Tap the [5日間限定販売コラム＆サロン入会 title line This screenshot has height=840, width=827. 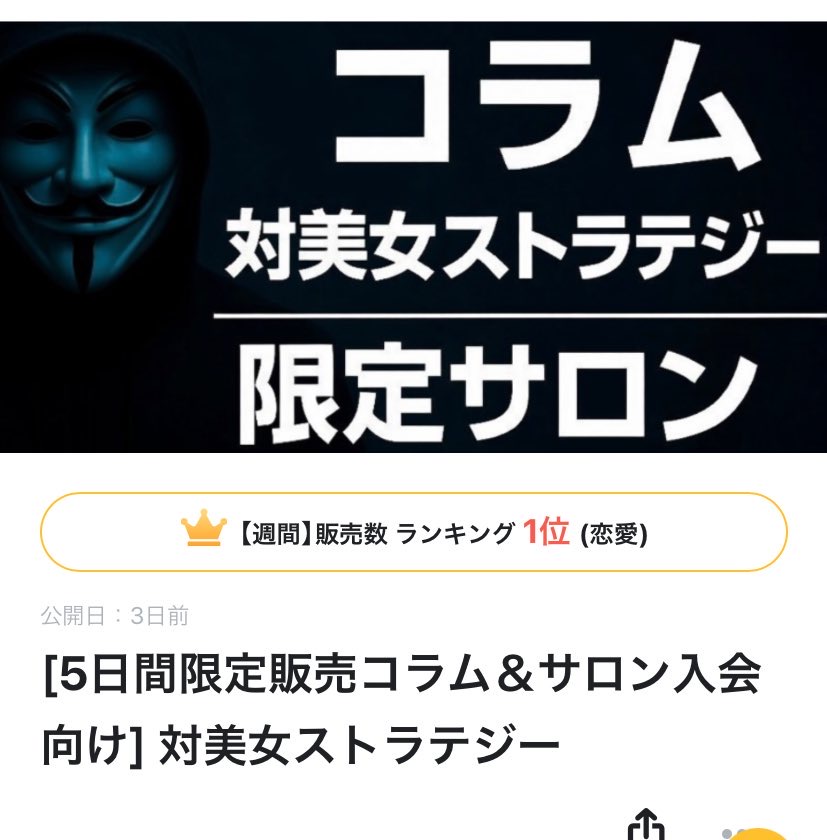(x=402, y=673)
